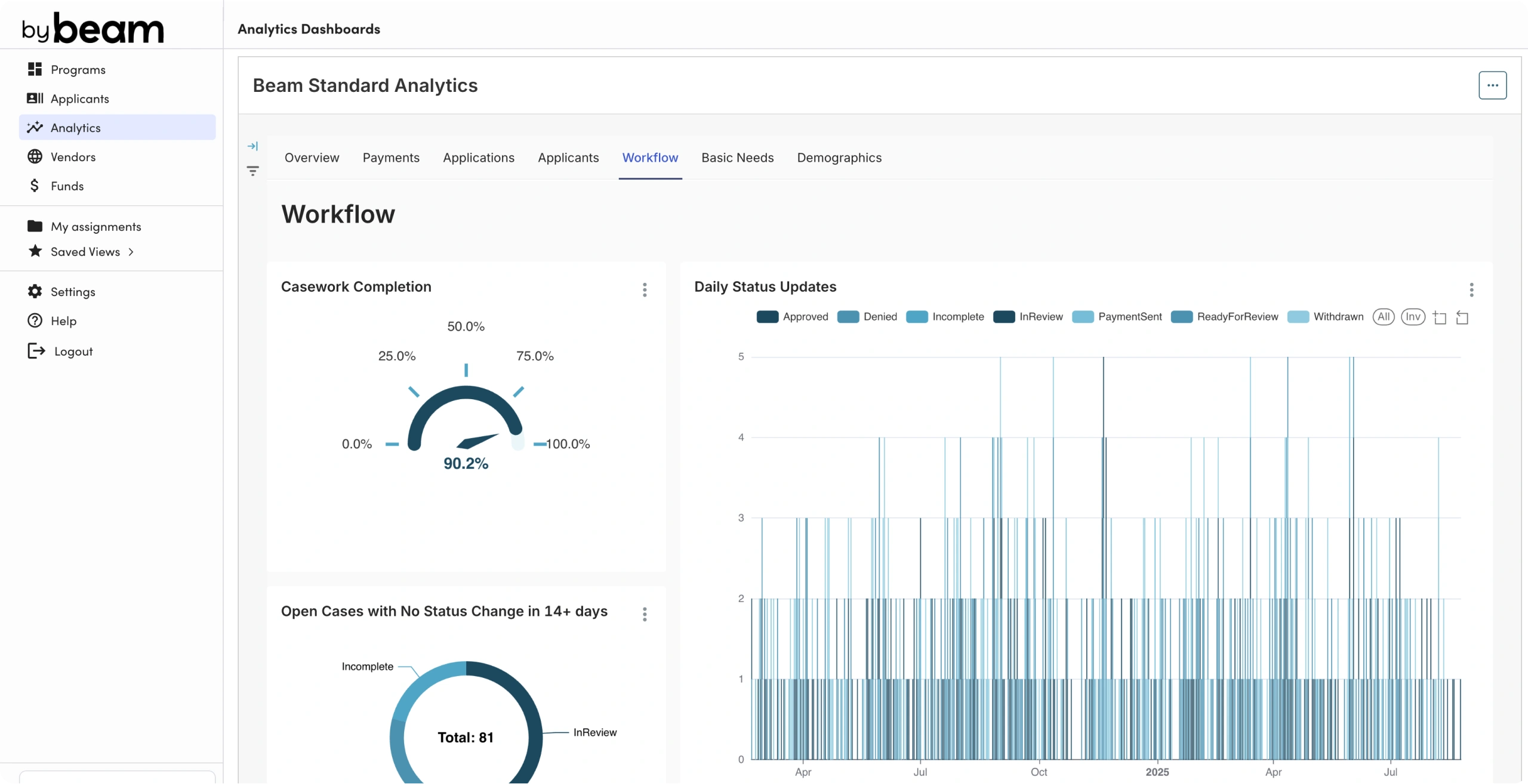Image resolution: width=1528 pixels, height=784 pixels.
Task: Toggle the Incomplete legend series
Action: pyautogui.click(x=945, y=317)
